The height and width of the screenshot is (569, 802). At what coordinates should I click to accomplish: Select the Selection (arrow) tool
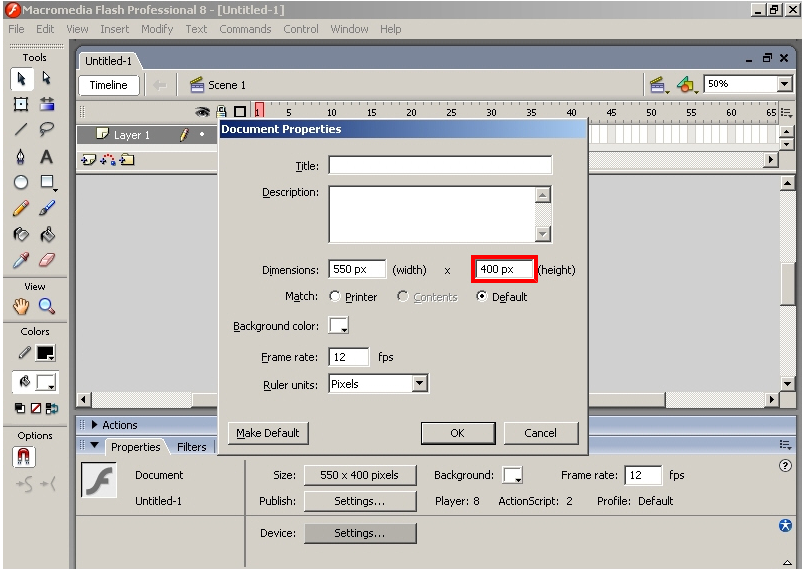(x=21, y=79)
